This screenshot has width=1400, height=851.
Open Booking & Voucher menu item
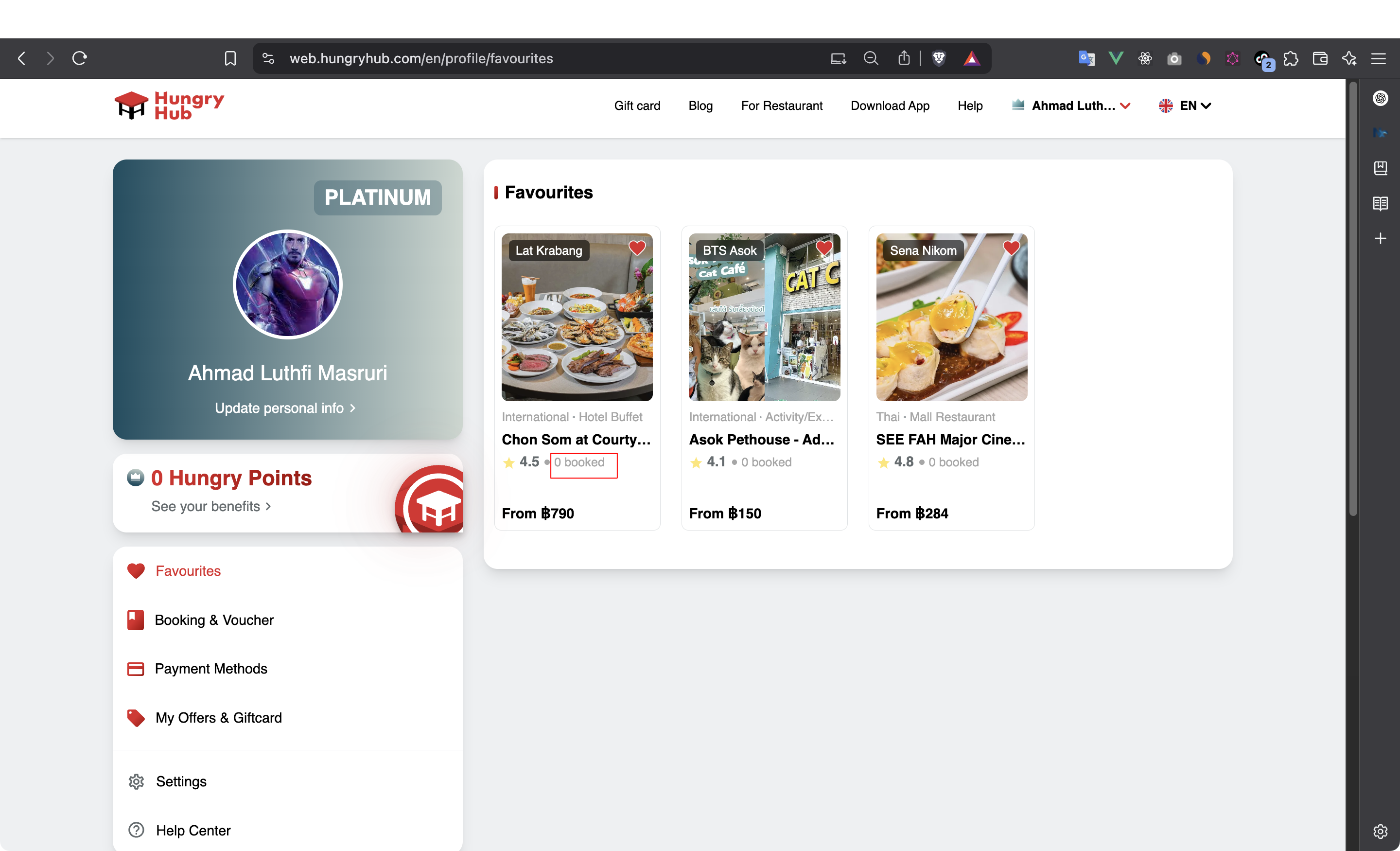click(213, 620)
